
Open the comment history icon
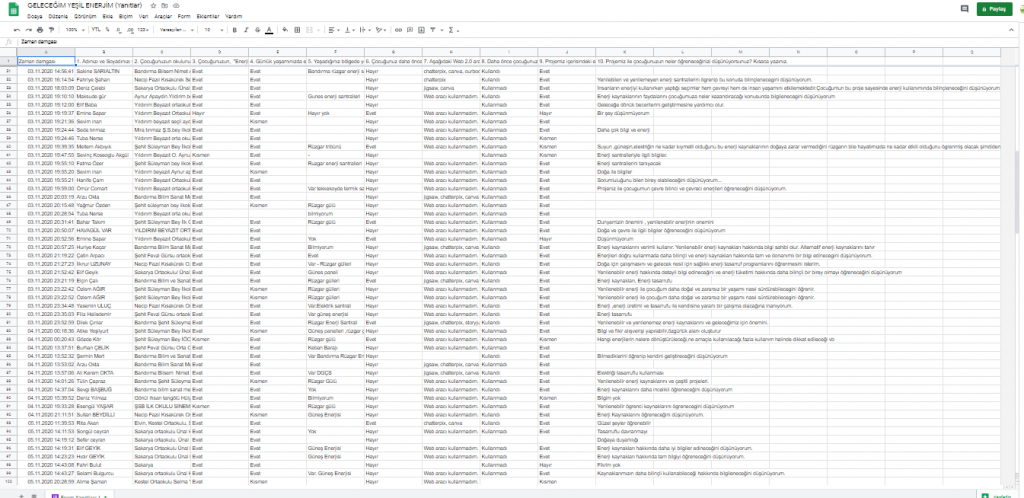pyautogui.click(x=964, y=9)
